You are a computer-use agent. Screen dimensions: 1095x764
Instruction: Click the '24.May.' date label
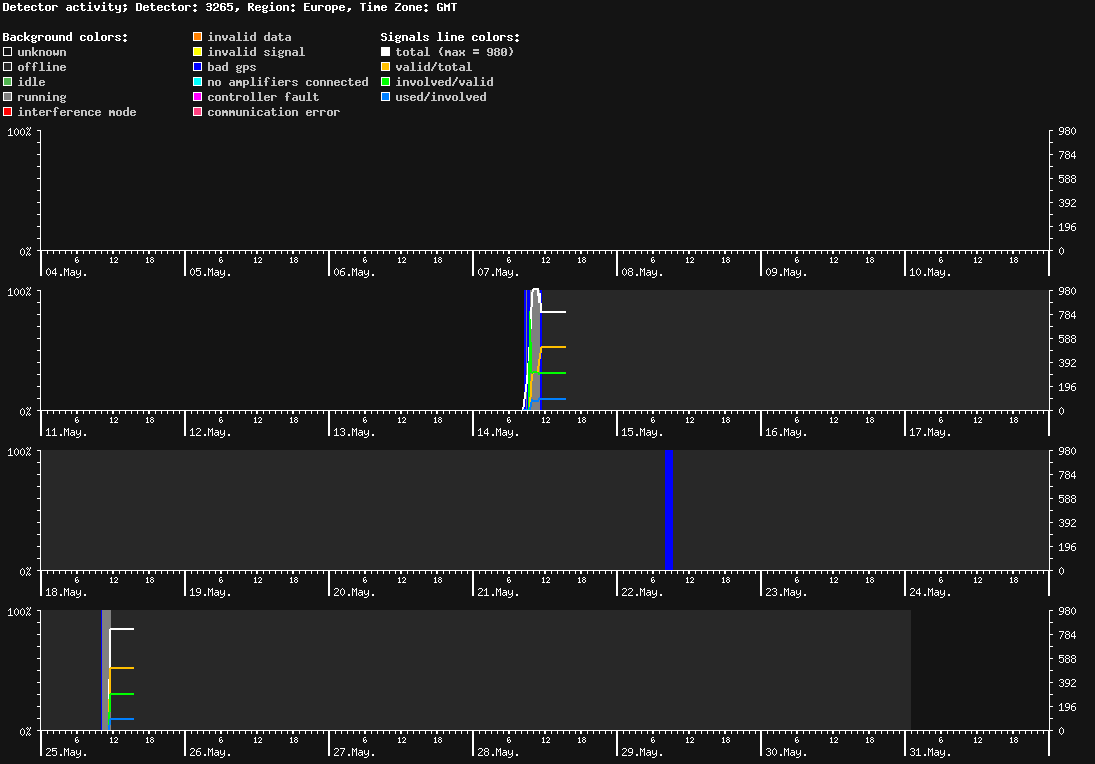point(930,592)
